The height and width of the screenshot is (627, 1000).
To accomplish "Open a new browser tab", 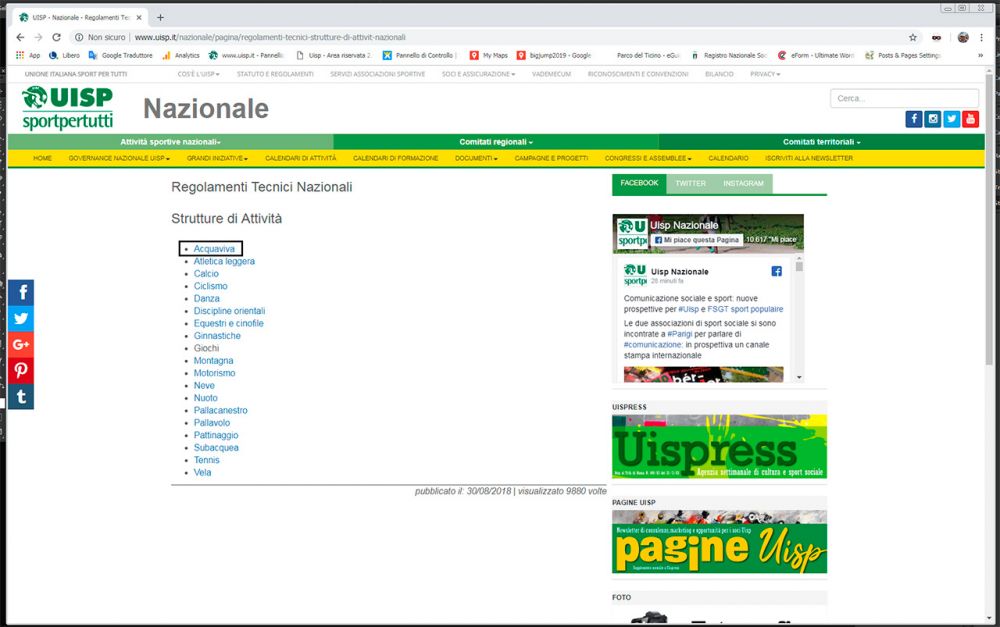I will [160, 17].
